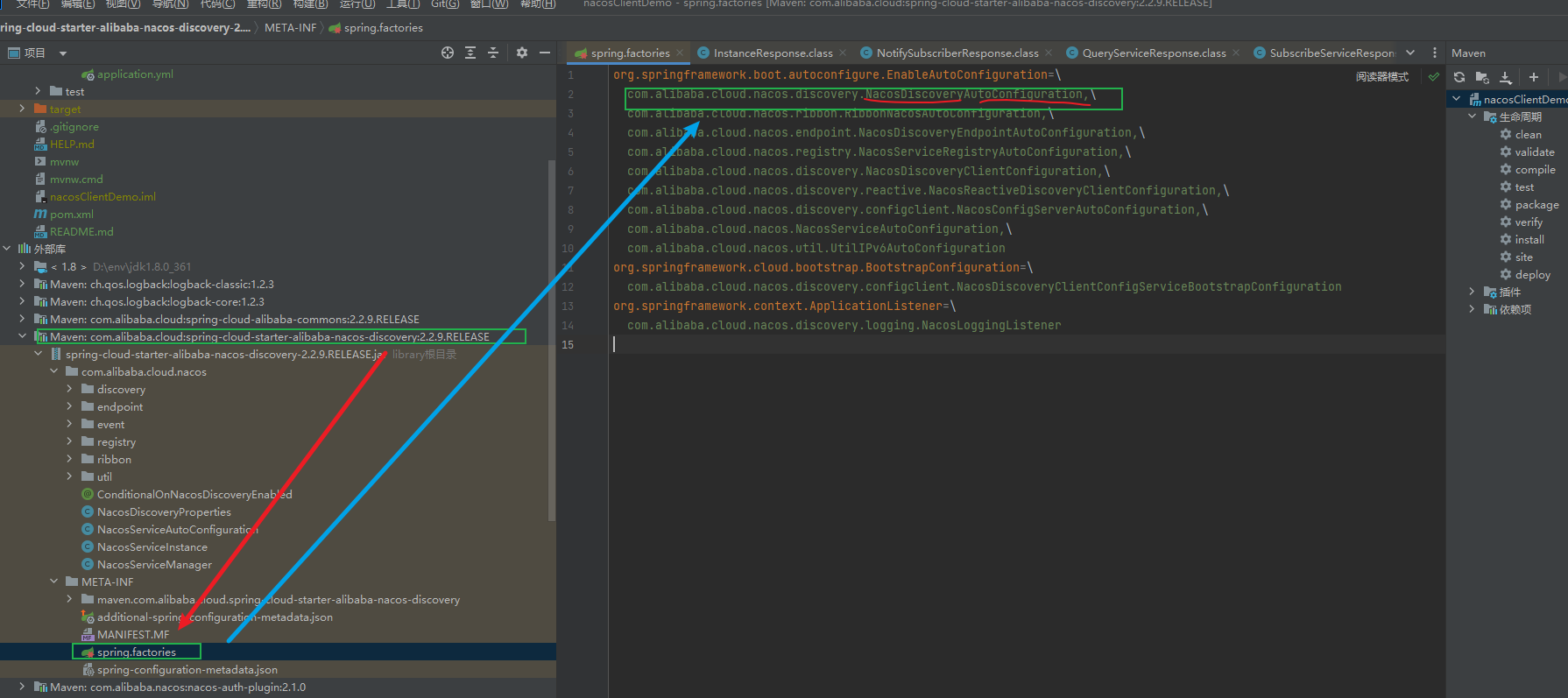The height and width of the screenshot is (698, 1568).
Task: Click META-INF in the breadcrumb path
Action: point(290,28)
